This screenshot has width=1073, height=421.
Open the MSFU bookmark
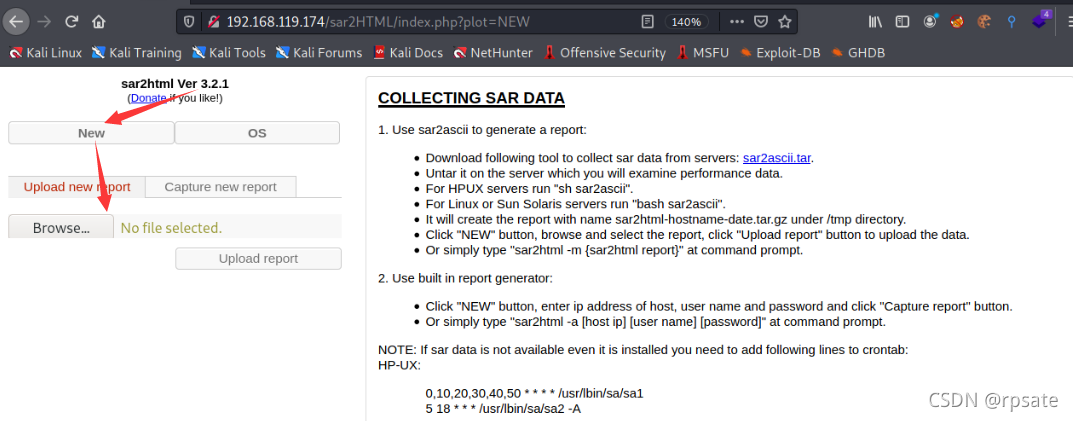pyautogui.click(x=703, y=52)
